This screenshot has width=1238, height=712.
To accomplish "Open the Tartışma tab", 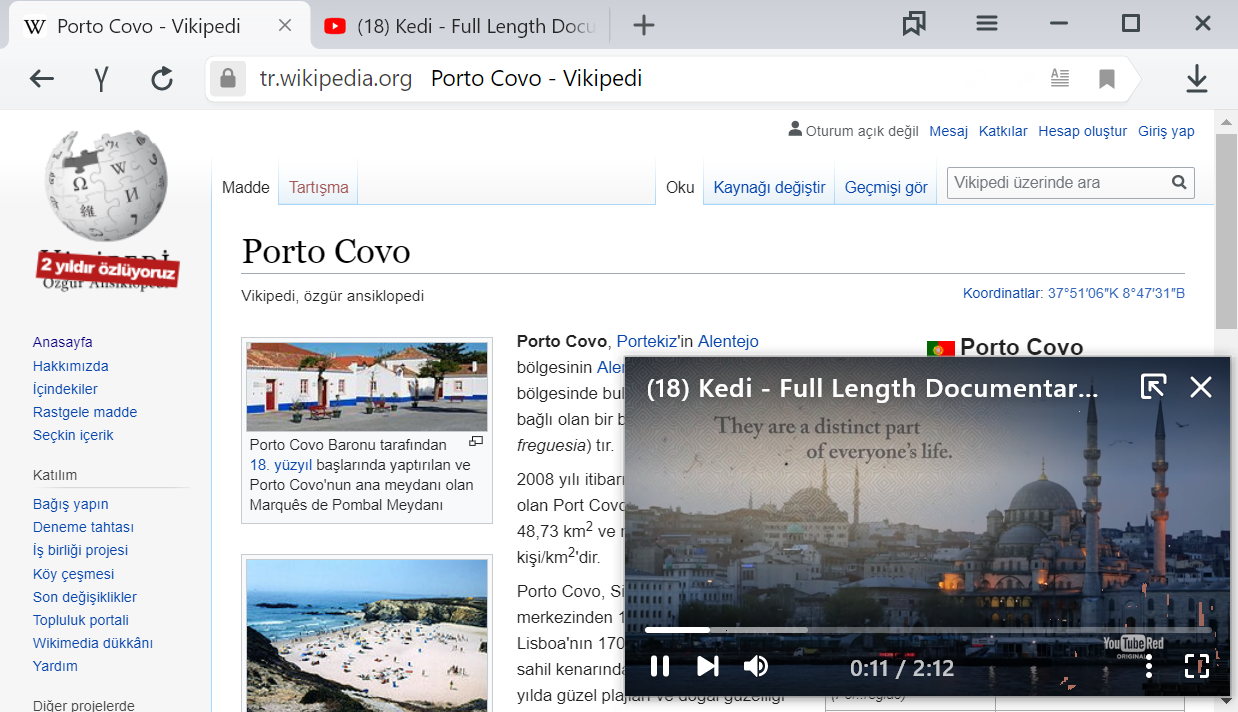I will coord(319,187).
